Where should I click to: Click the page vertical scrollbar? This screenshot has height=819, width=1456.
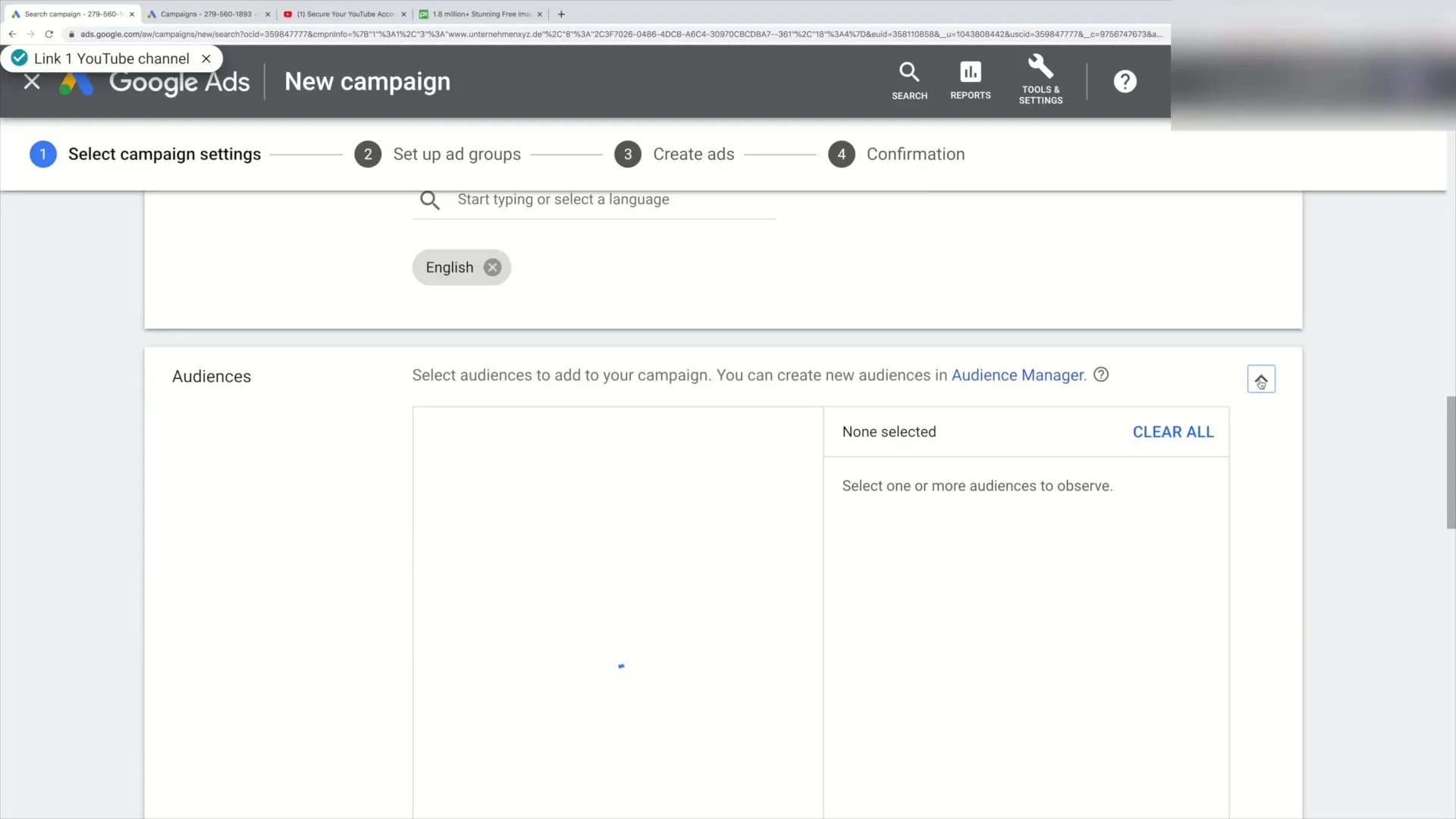point(1451,462)
